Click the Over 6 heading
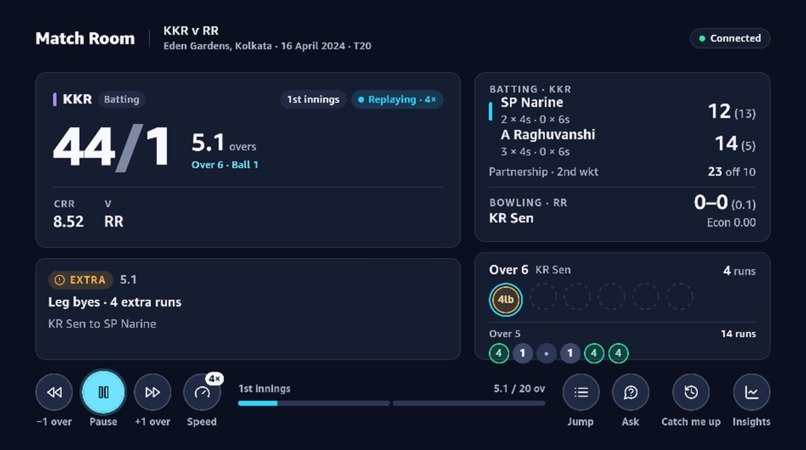Screen dimensions: 806x450 point(508,270)
